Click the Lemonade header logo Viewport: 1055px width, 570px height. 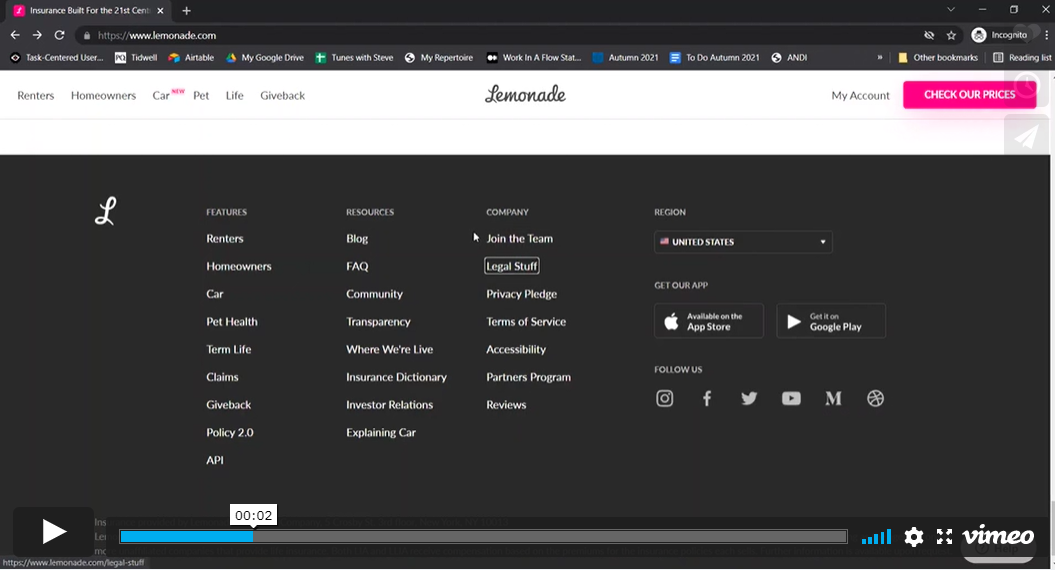point(525,94)
